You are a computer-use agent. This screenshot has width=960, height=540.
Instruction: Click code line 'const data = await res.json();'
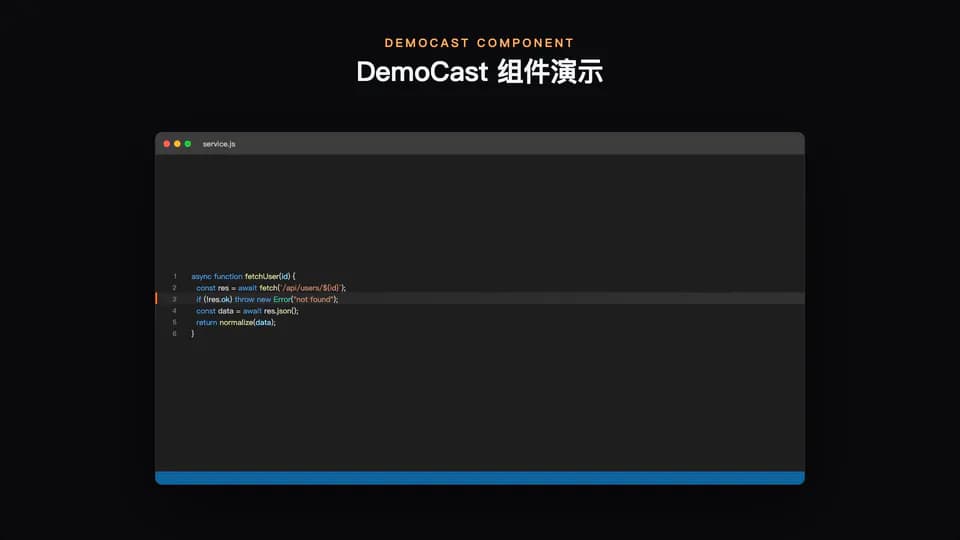pyautogui.click(x=247, y=311)
